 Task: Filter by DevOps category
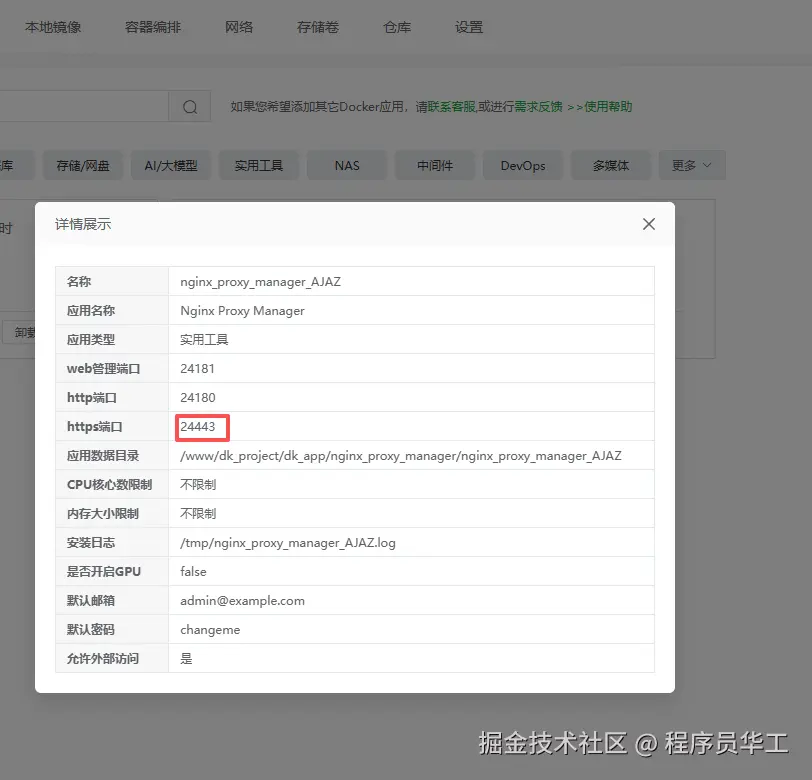pos(523,165)
